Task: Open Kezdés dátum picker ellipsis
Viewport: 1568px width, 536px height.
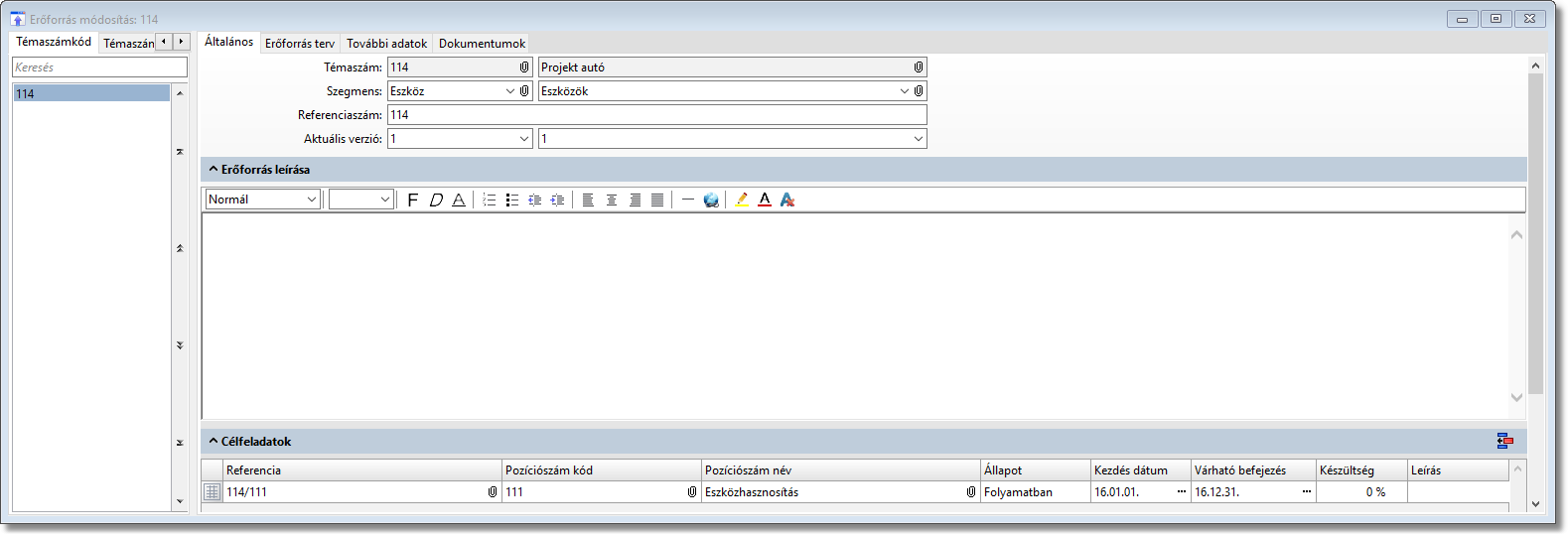Action: [x=1182, y=492]
